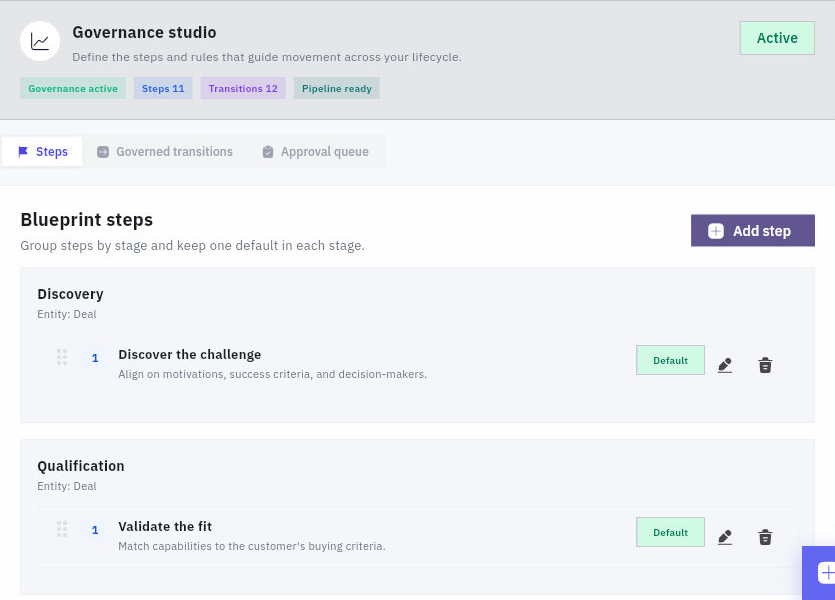The image size is (835, 600).
Task: Switch to the Steps tab
Action: coord(43,152)
